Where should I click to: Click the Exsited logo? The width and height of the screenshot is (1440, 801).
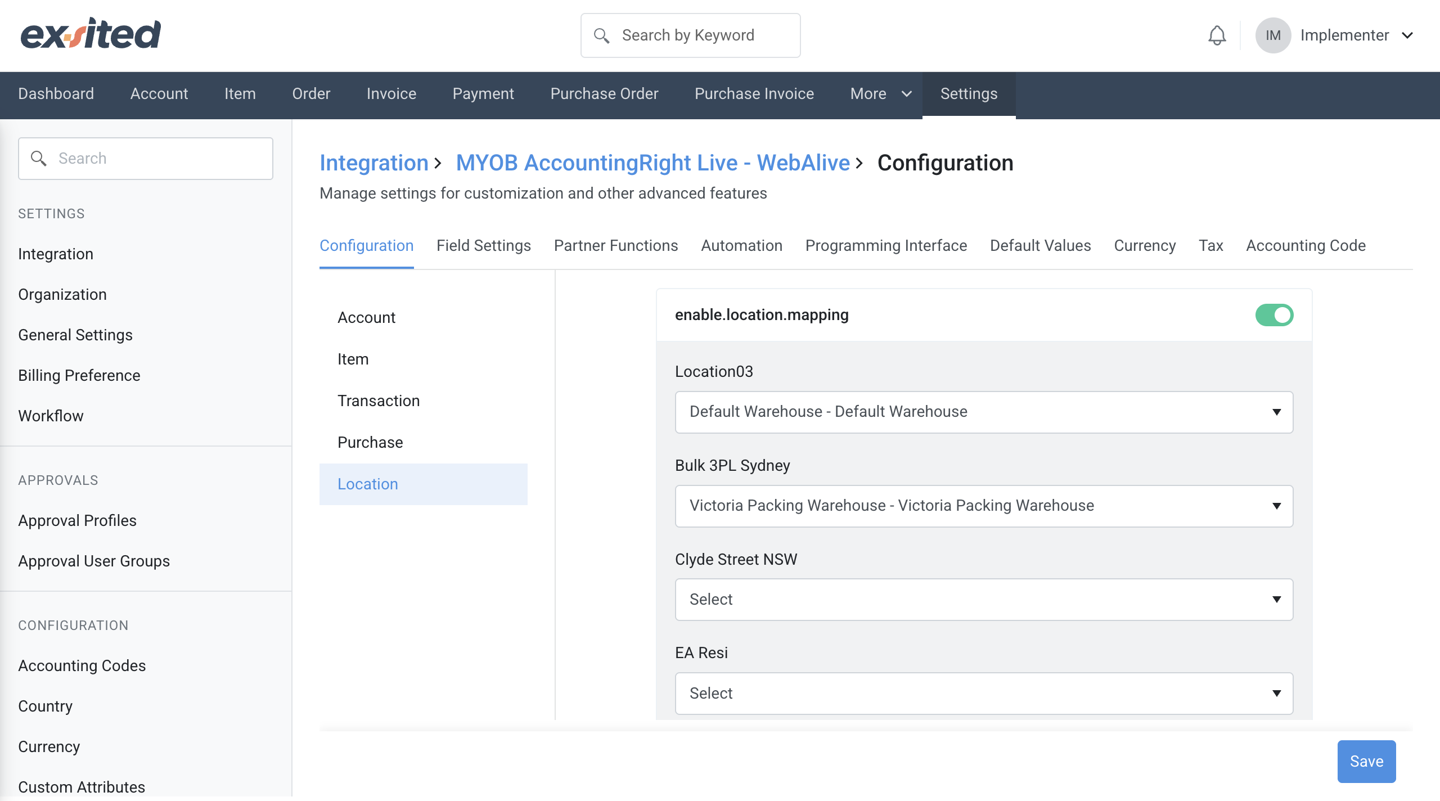(91, 34)
